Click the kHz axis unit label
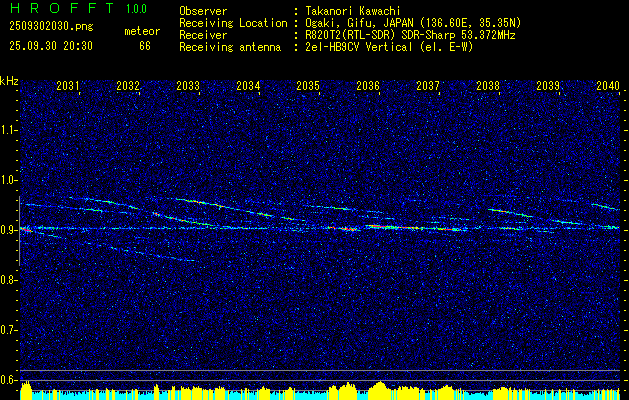The image size is (629, 400). coord(9,81)
